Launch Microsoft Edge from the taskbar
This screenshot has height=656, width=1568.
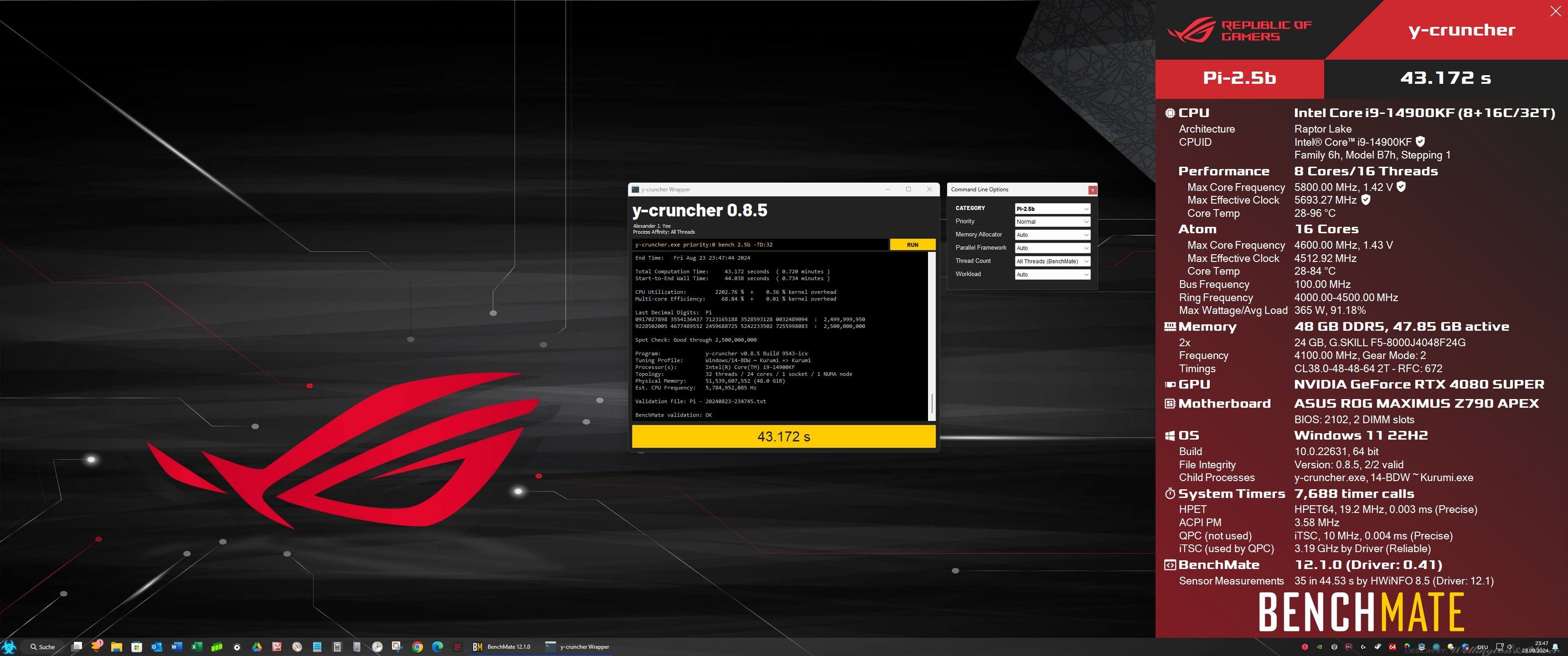(438, 647)
